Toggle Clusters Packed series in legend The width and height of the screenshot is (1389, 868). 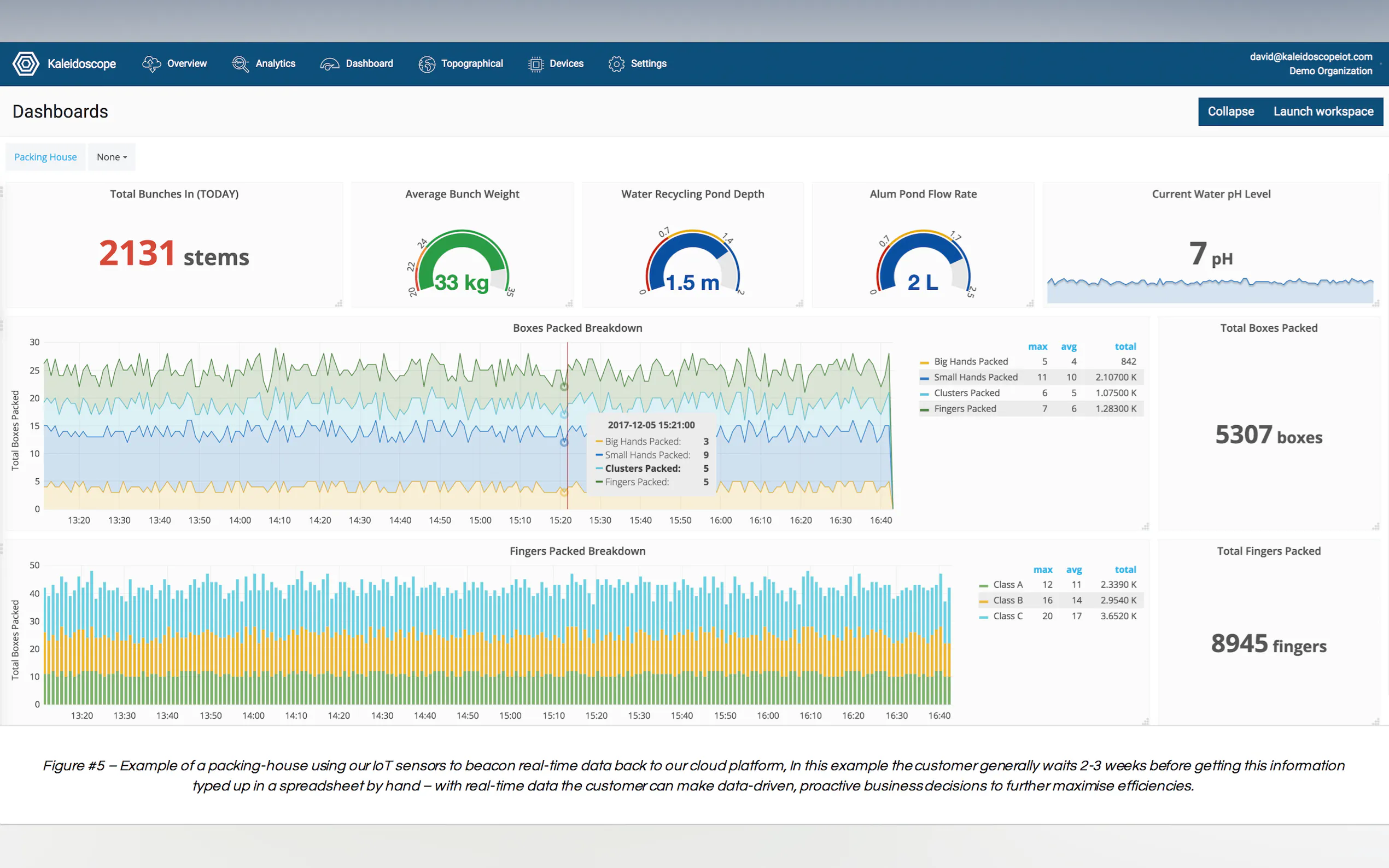click(966, 393)
